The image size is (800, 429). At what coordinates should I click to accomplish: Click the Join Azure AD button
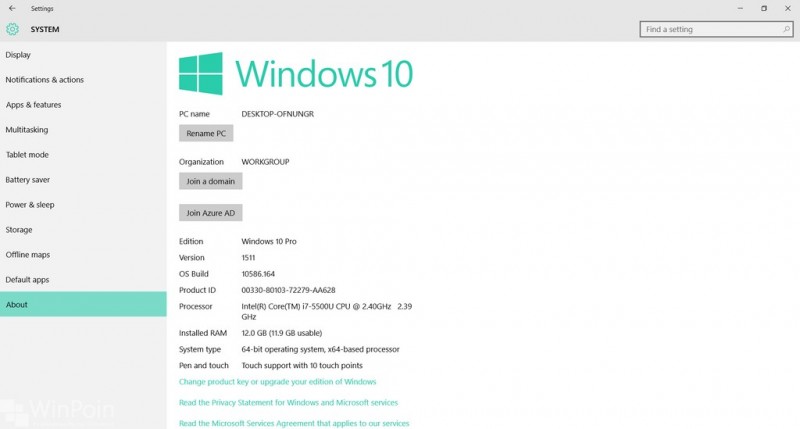pyautogui.click(x=210, y=213)
